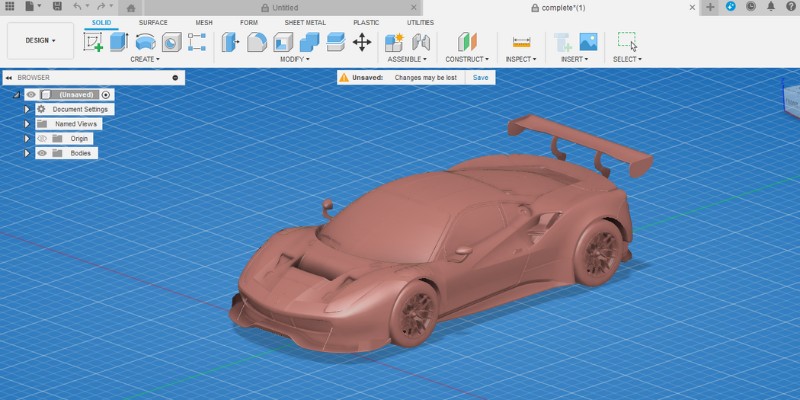Switch to the UTILITIES ribbon tab
This screenshot has width=800, height=400.
tap(420, 22)
